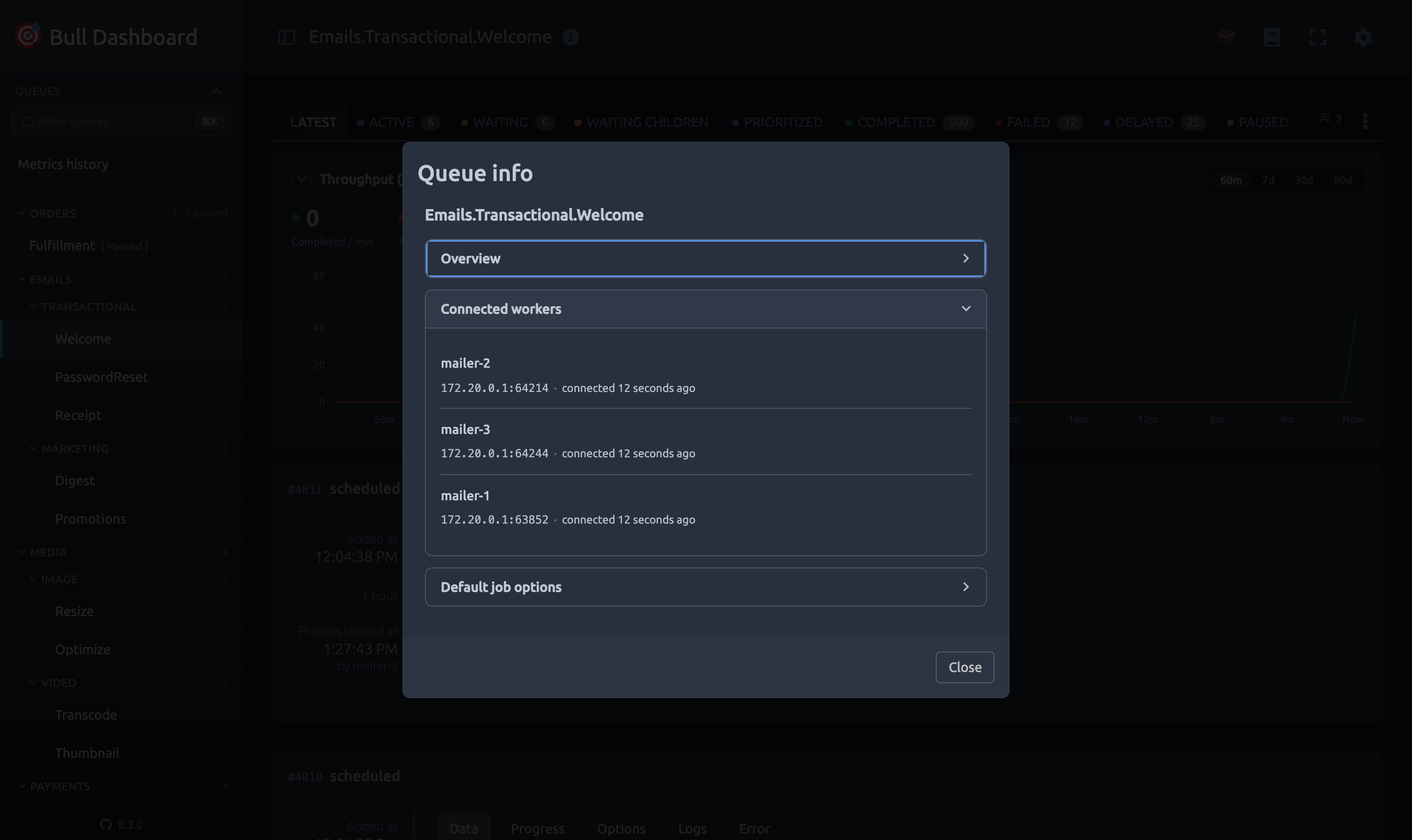Switch to the WAITING tab
Screen dimensions: 1412x840
[508, 122]
